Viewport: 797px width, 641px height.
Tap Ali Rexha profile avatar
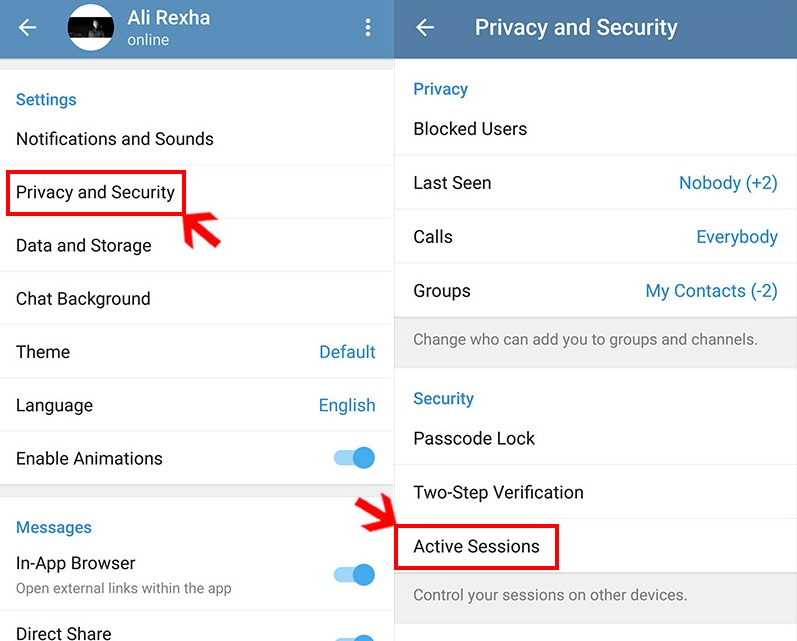point(91,27)
